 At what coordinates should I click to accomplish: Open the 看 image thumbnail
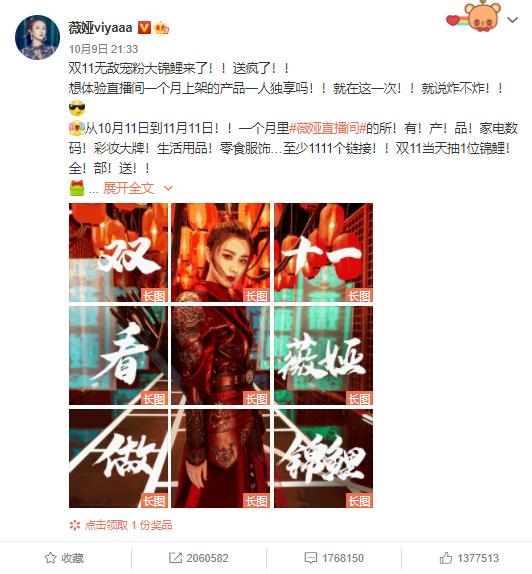(x=118, y=355)
